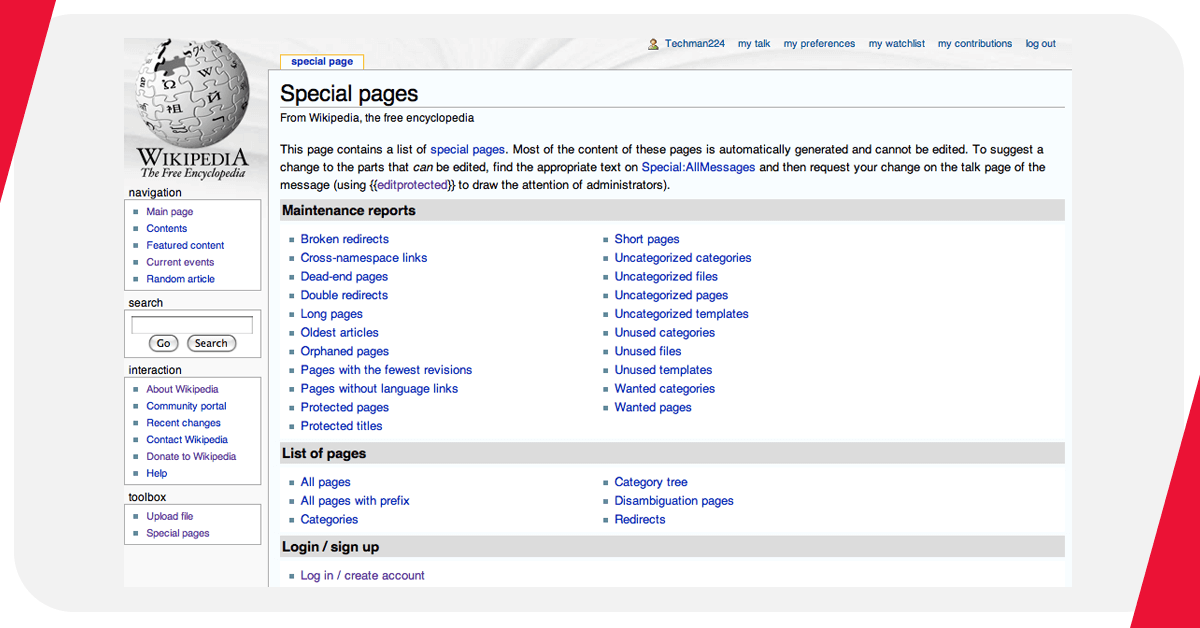Open Categories list link
1200x628 pixels.
(329, 520)
